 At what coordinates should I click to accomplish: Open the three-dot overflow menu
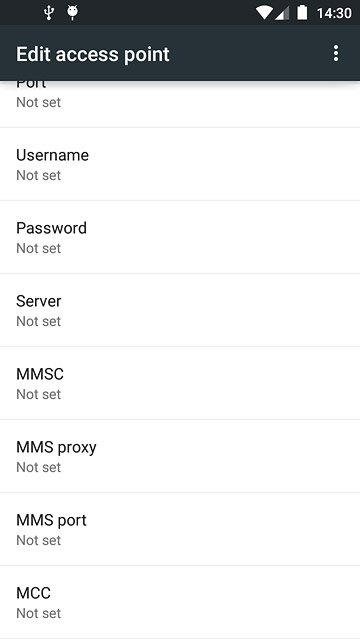coord(336,53)
